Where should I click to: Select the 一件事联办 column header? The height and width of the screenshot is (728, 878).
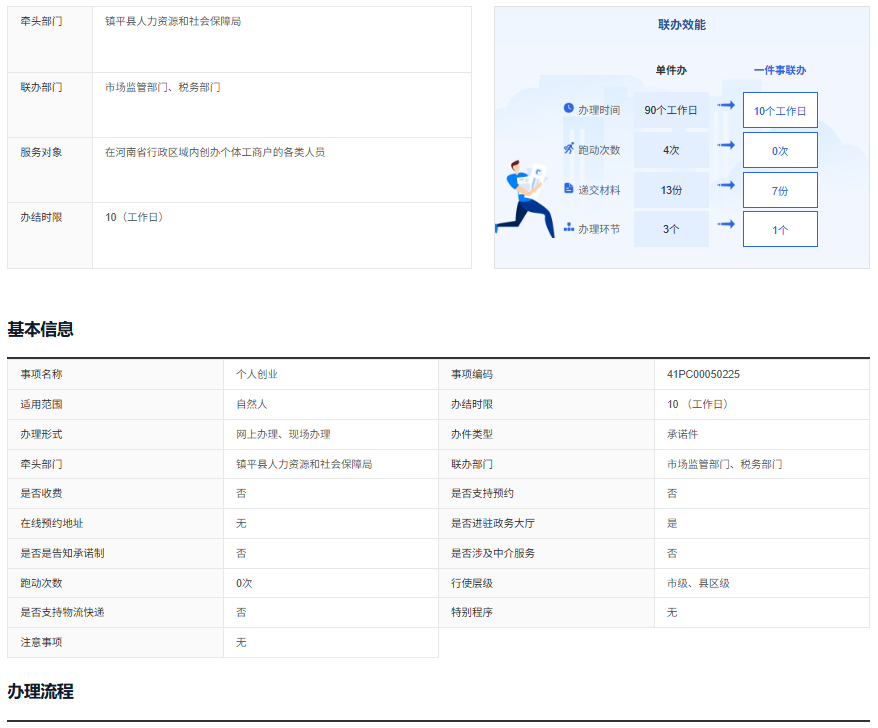(x=779, y=73)
